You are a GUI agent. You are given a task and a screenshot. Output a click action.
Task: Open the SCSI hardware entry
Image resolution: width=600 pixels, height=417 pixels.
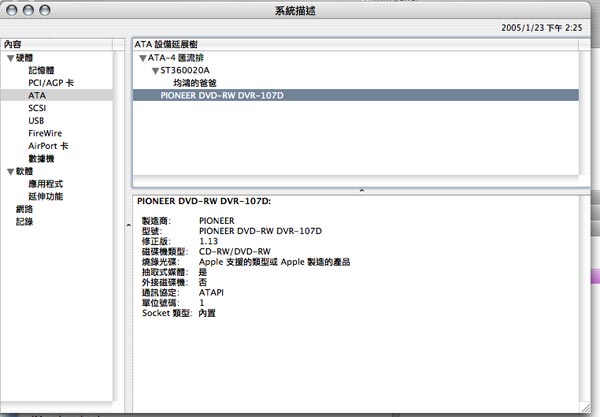click(x=37, y=108)
